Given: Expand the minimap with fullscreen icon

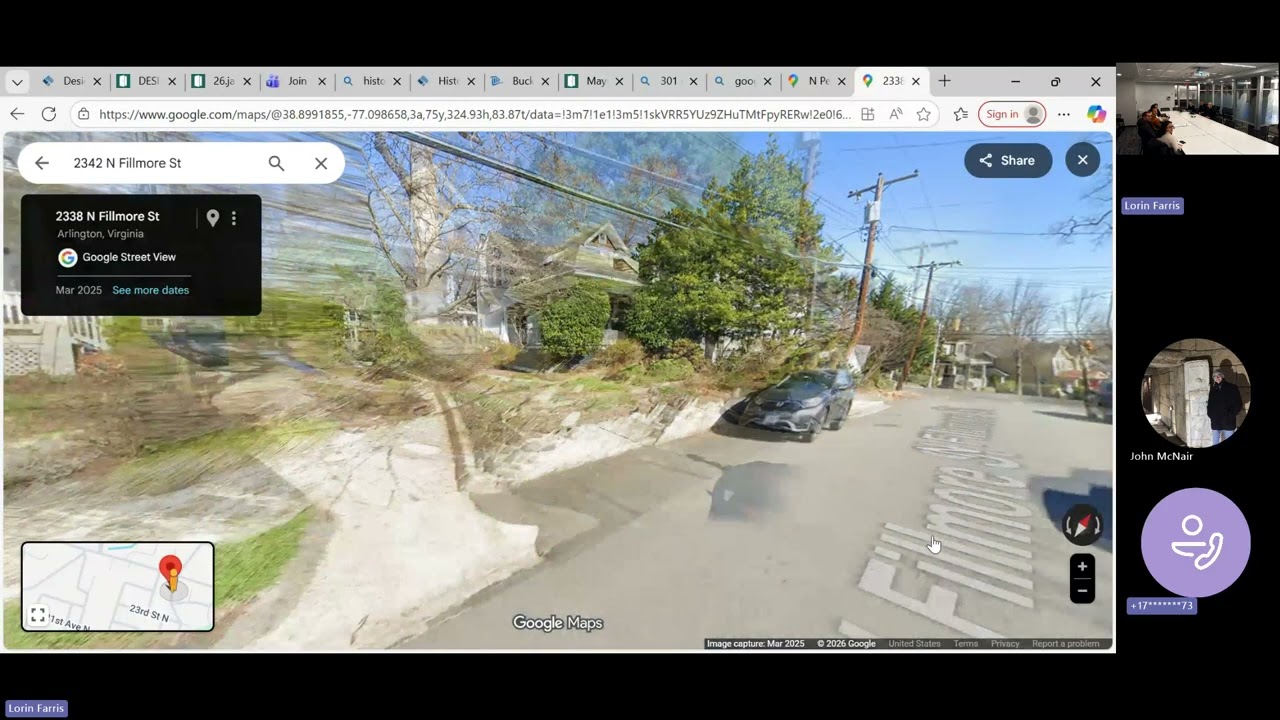Looking at the screenshot, I should pos(38,616).
